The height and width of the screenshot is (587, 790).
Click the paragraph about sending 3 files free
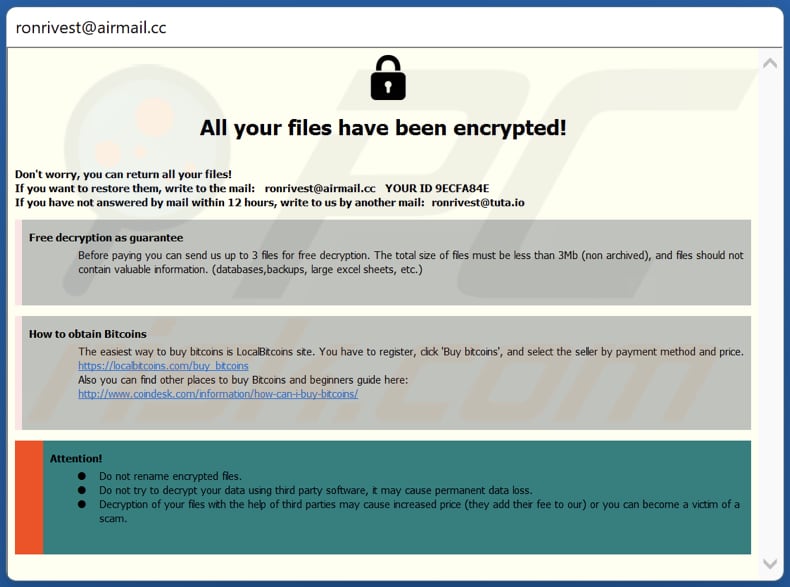click(410, 262)
